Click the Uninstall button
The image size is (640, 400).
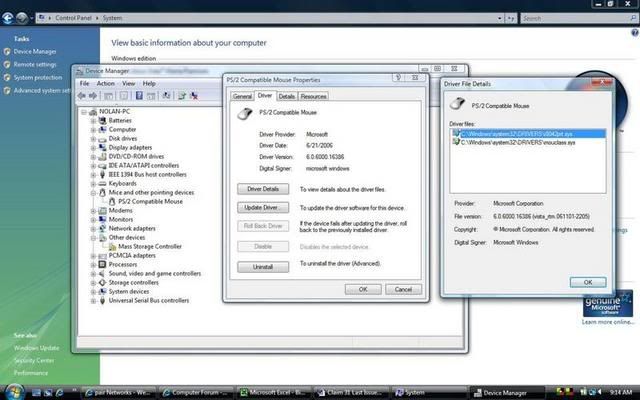(263, 267)
